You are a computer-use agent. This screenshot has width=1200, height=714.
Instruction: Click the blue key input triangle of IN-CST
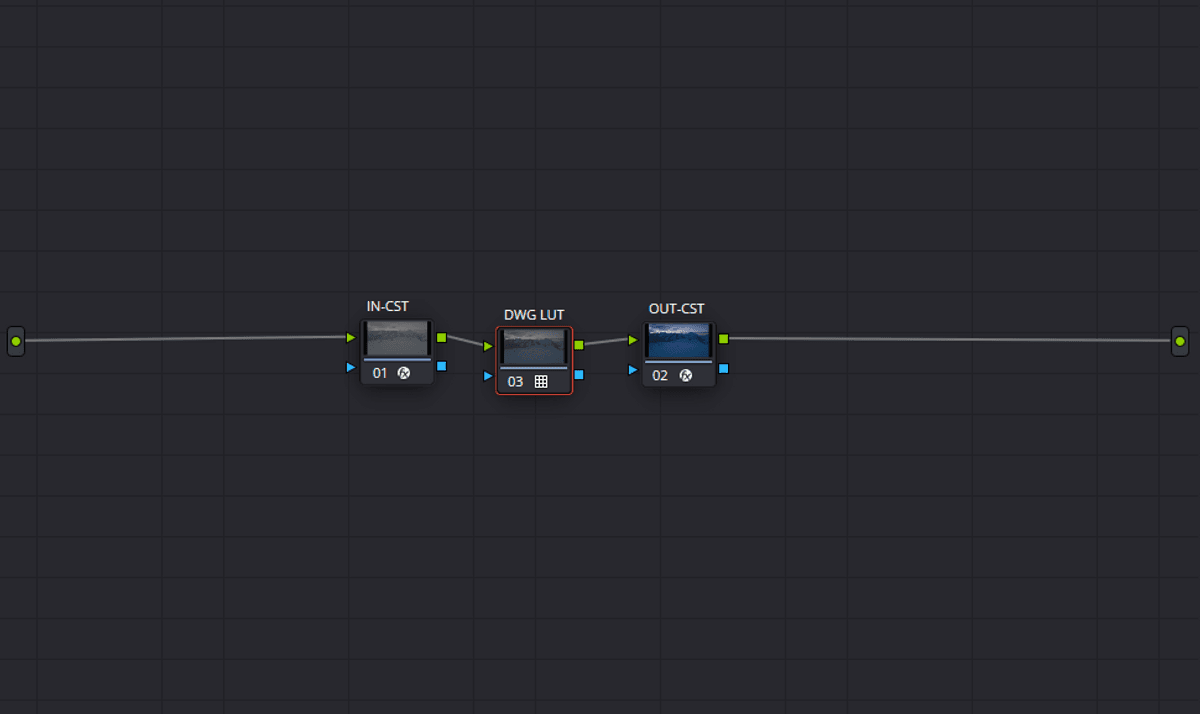351,367
